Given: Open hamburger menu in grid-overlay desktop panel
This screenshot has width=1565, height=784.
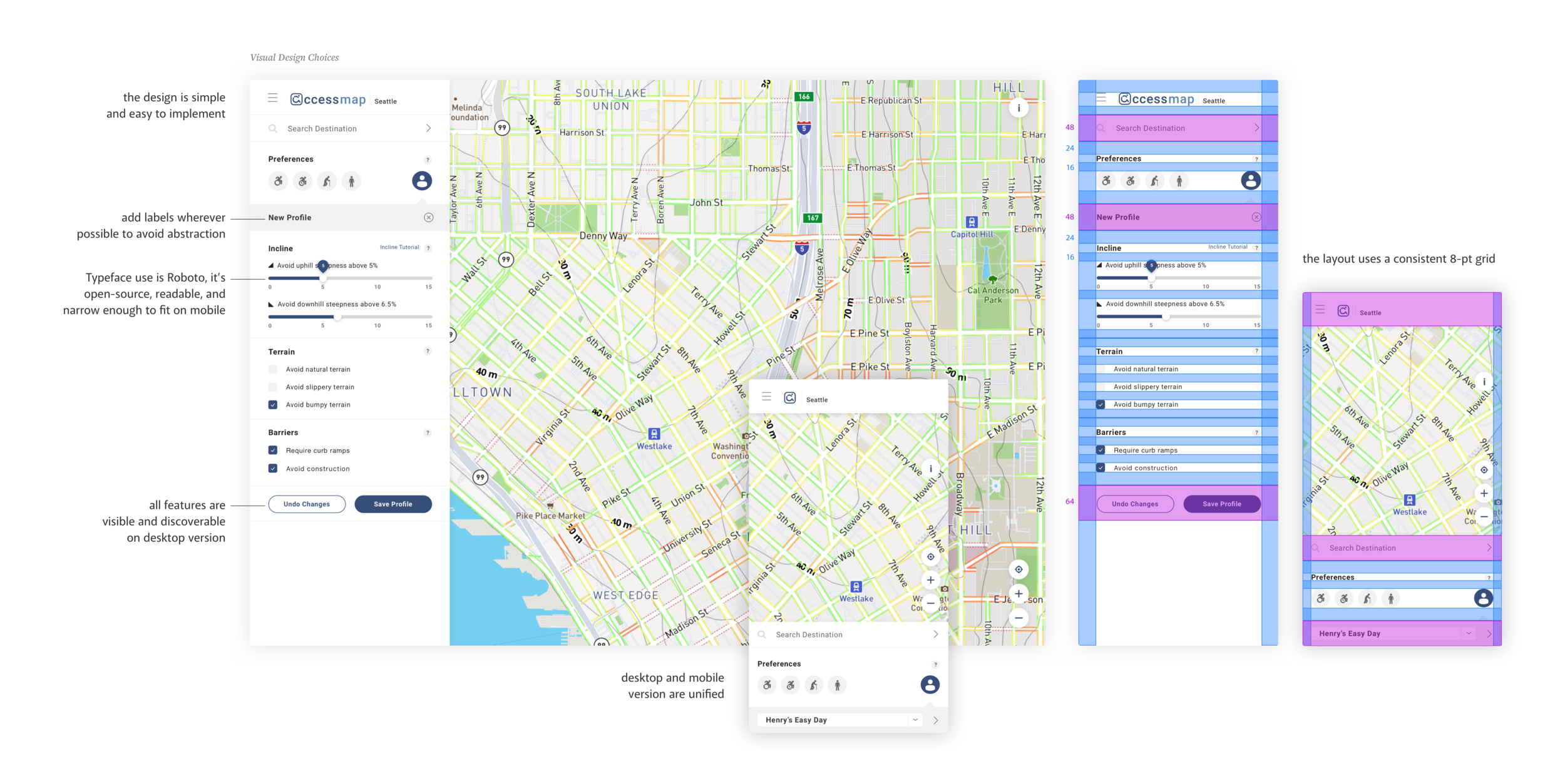Looking at the screenshot, I should pyautogui.click(x=1101, y=98).
